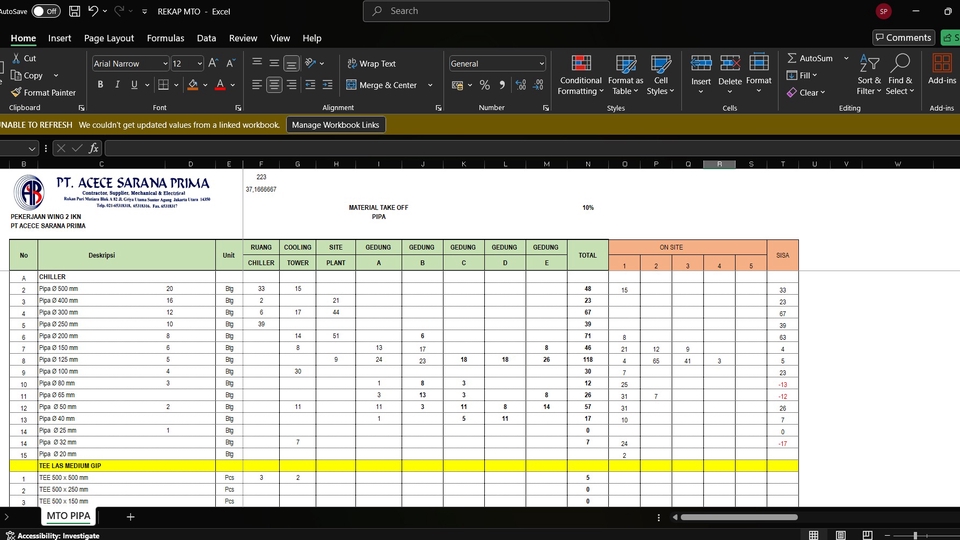Click the Format Painter brush
Viewport: 960px width, 540px height.
[x=16, y=92]
